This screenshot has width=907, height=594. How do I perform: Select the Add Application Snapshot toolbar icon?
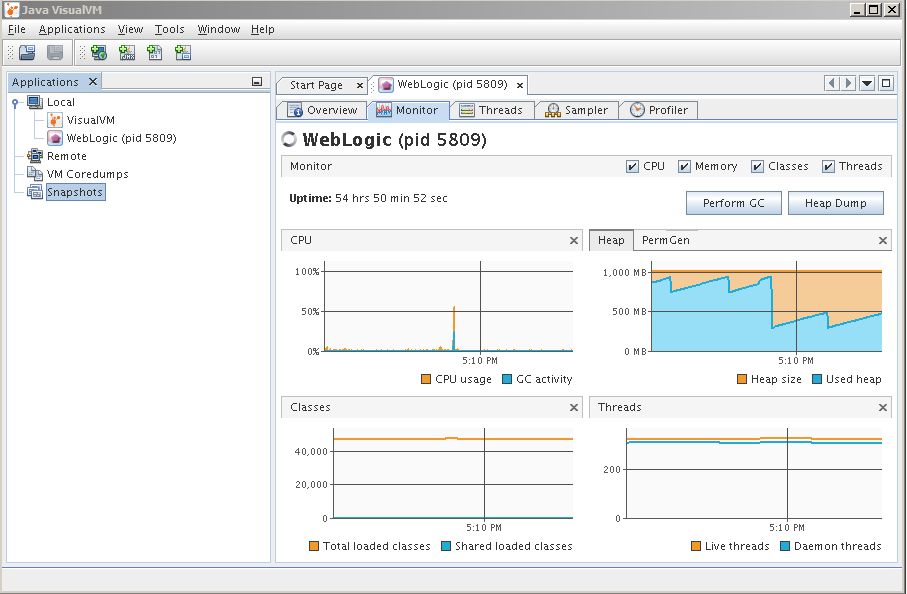point(183,52)
